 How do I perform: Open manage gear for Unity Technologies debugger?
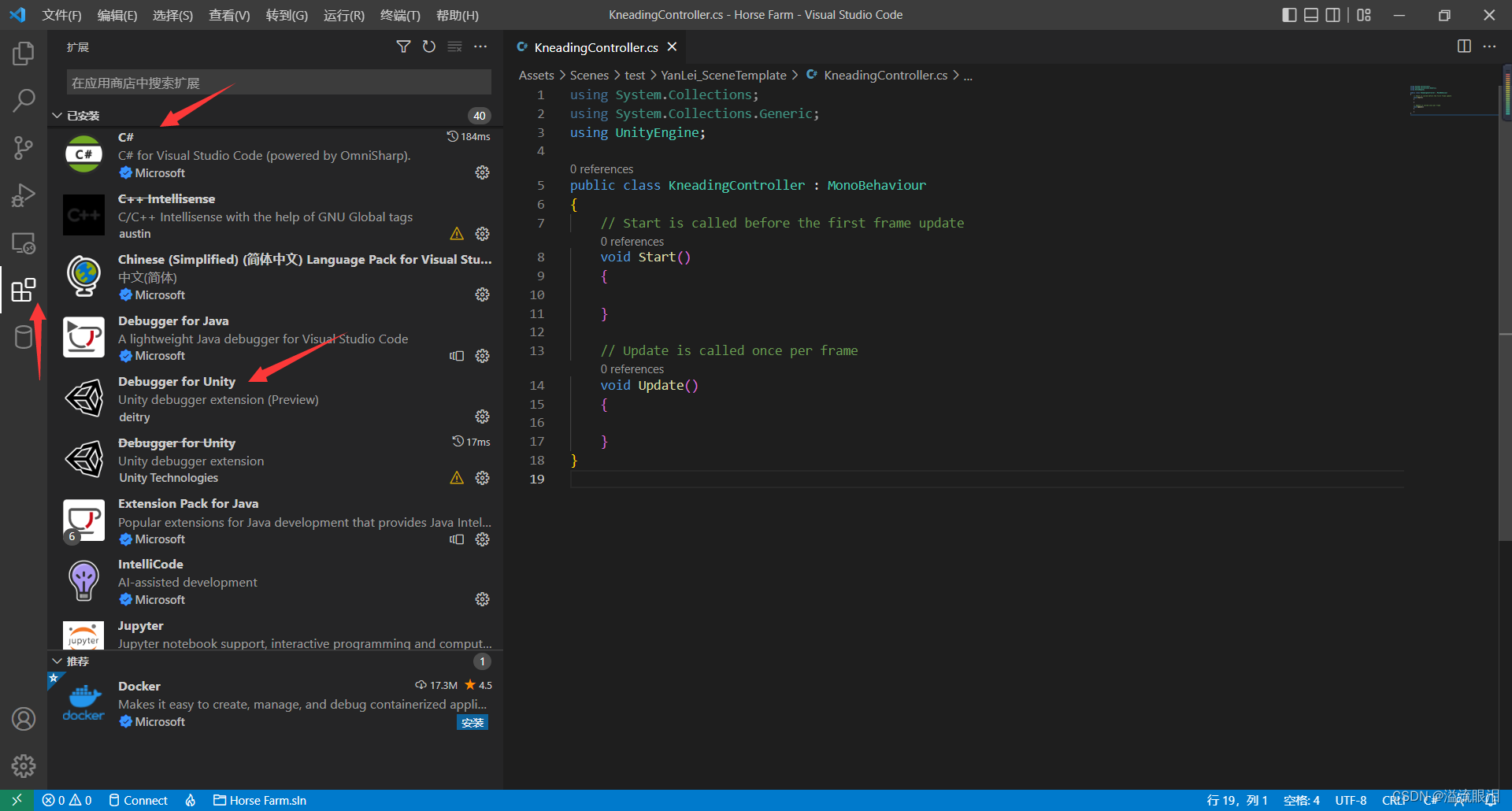click(x=483, y=478)
